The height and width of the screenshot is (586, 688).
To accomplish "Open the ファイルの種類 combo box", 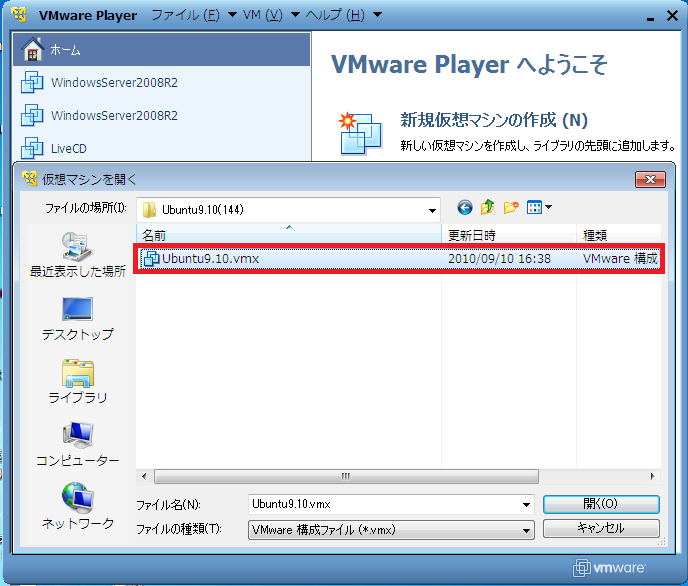I will coord(391,530).
